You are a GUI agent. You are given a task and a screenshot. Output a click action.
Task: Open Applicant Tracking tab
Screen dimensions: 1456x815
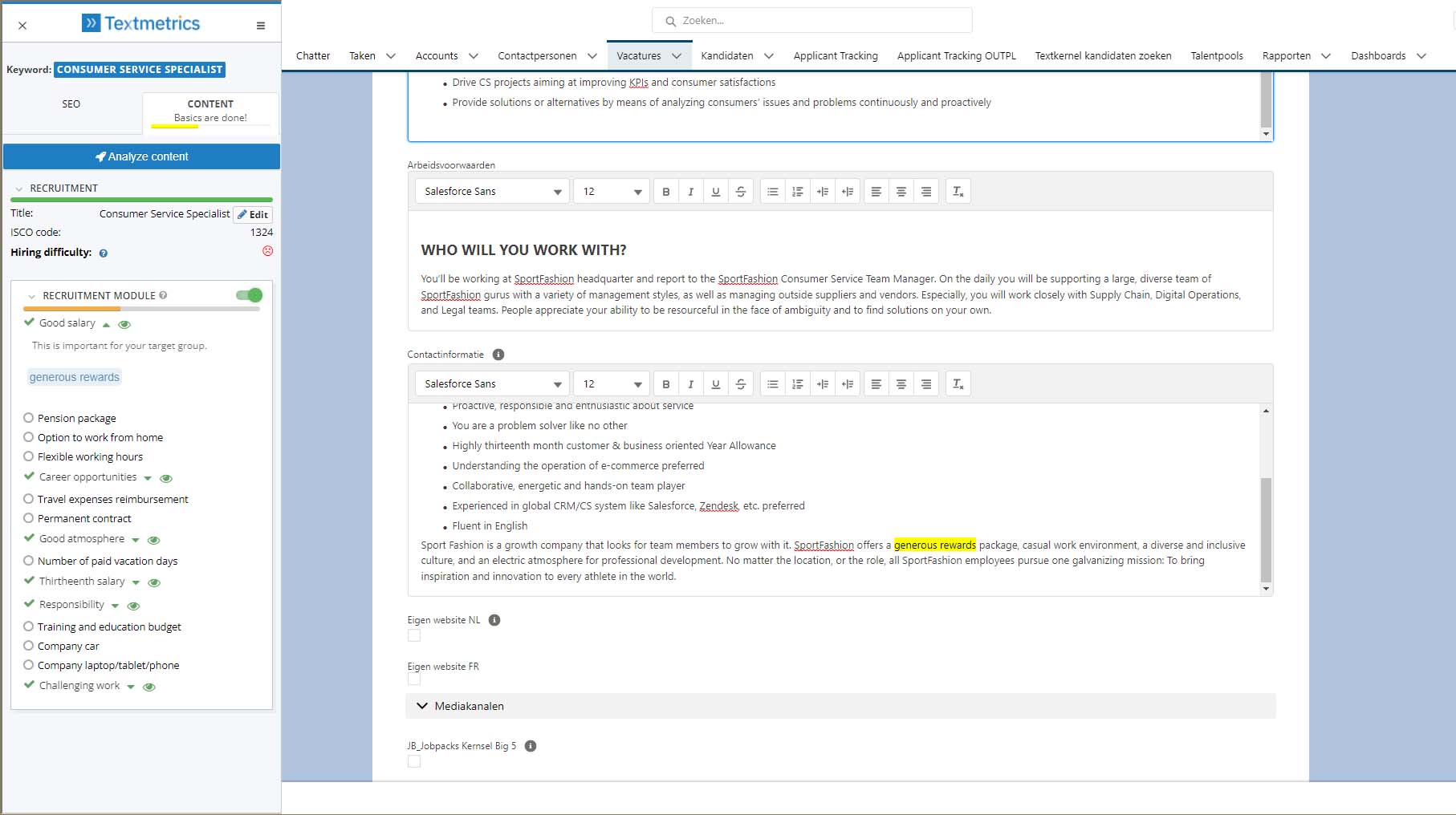tap(836, 55)
